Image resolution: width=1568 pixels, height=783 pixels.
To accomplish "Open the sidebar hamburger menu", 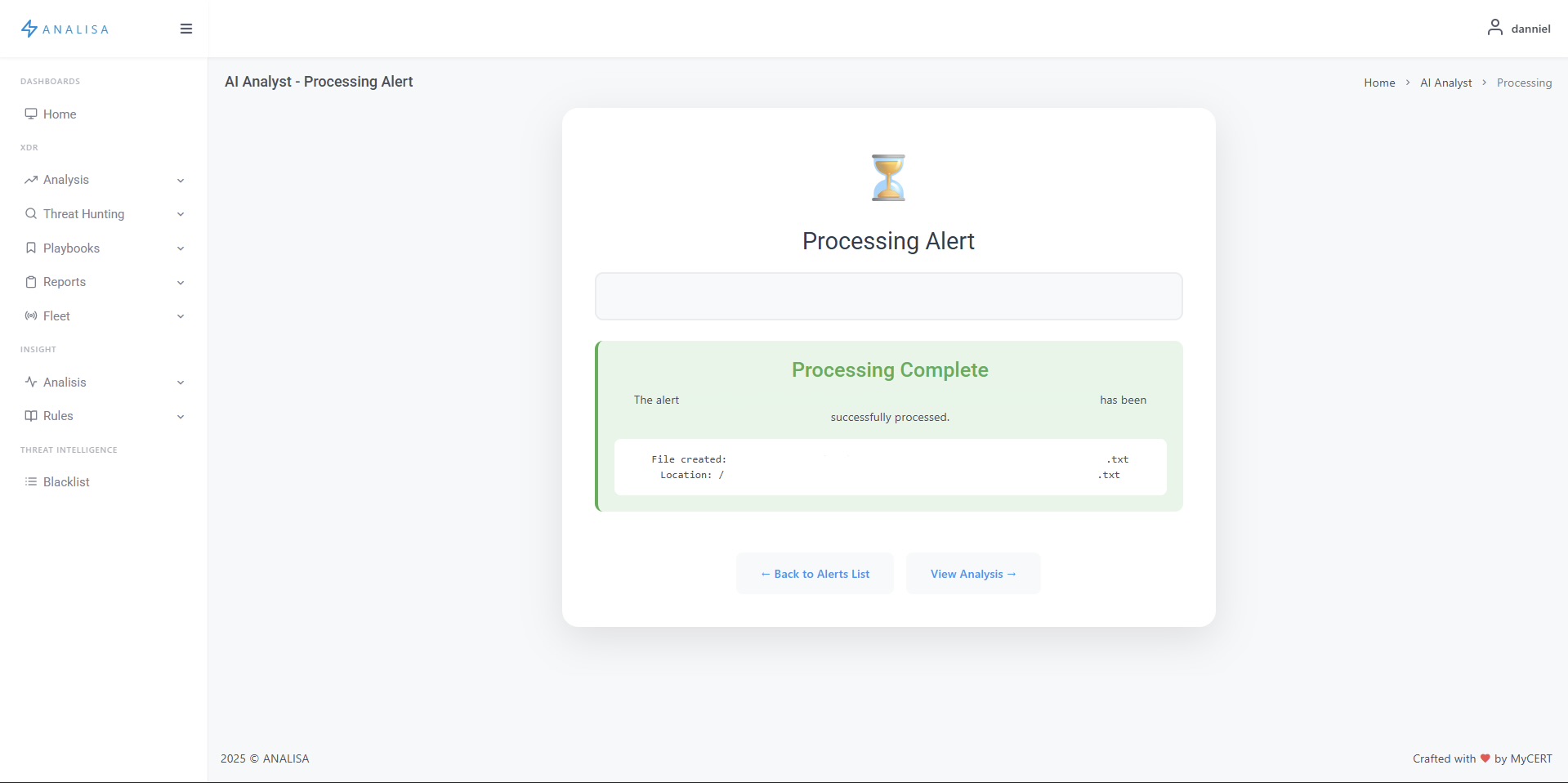I will click(x=185, y=29).
